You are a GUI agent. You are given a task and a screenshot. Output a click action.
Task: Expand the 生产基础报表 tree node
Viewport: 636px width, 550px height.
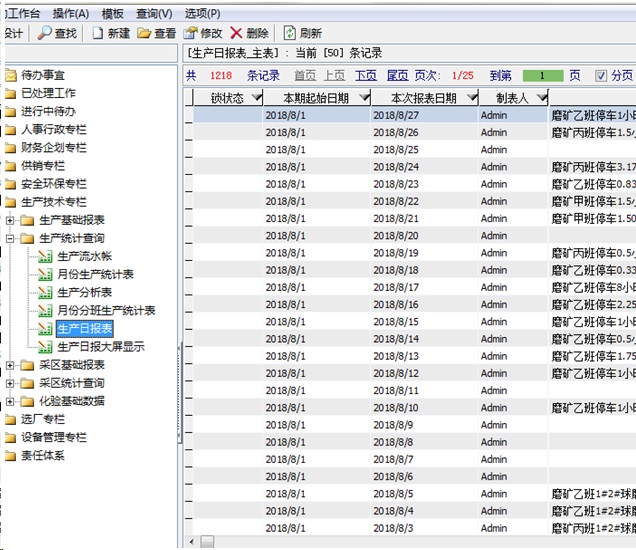(x=11, y=220)
